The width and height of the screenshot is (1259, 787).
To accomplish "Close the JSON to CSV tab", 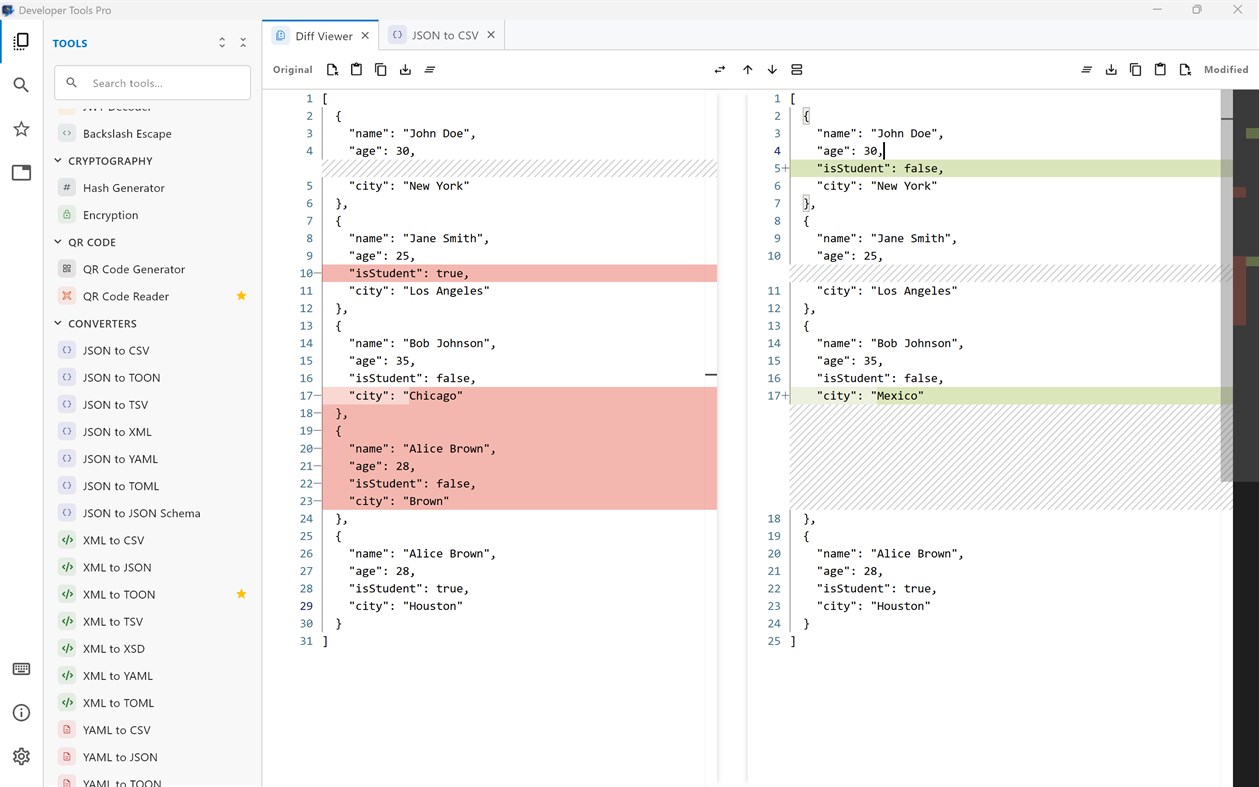I will pos(491,35).
